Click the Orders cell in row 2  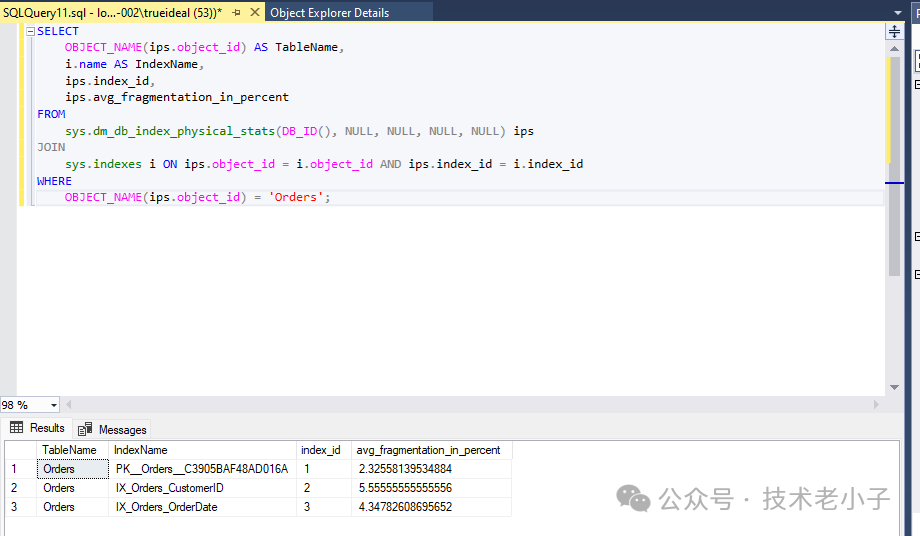[73, 488]
